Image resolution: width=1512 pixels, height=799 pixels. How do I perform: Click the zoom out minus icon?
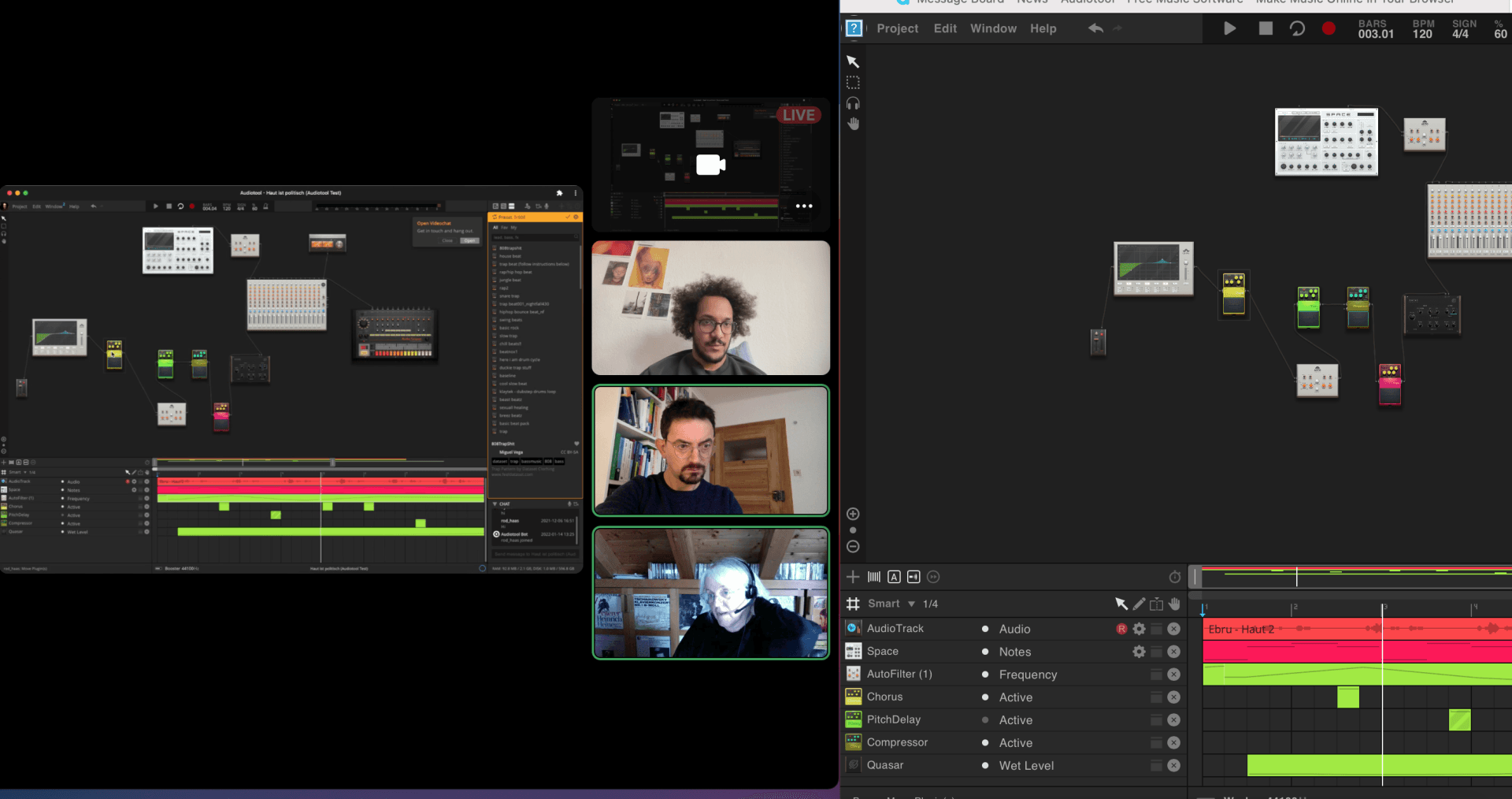coord(853,547)
